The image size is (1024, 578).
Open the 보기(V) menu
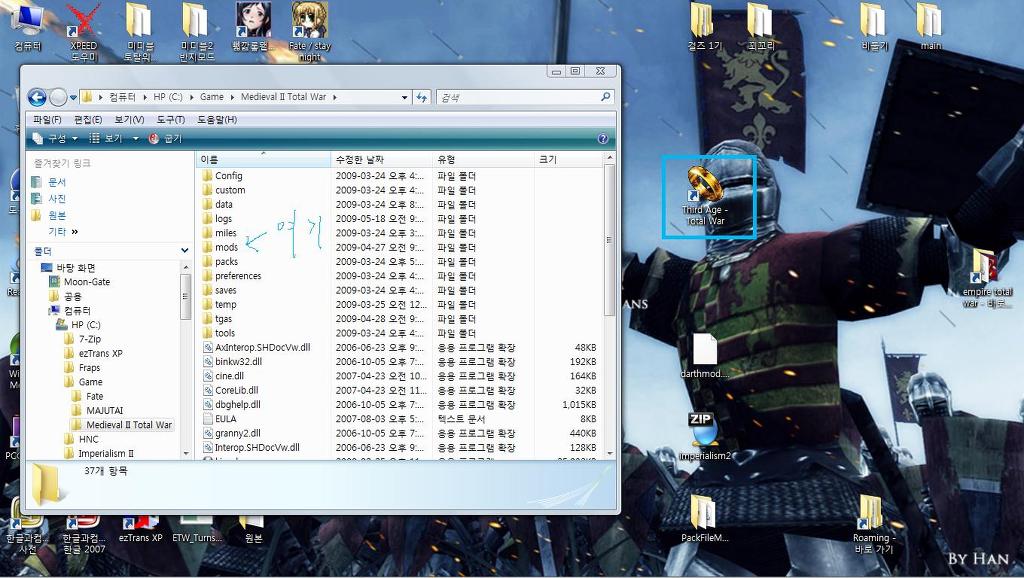point(129,120)
